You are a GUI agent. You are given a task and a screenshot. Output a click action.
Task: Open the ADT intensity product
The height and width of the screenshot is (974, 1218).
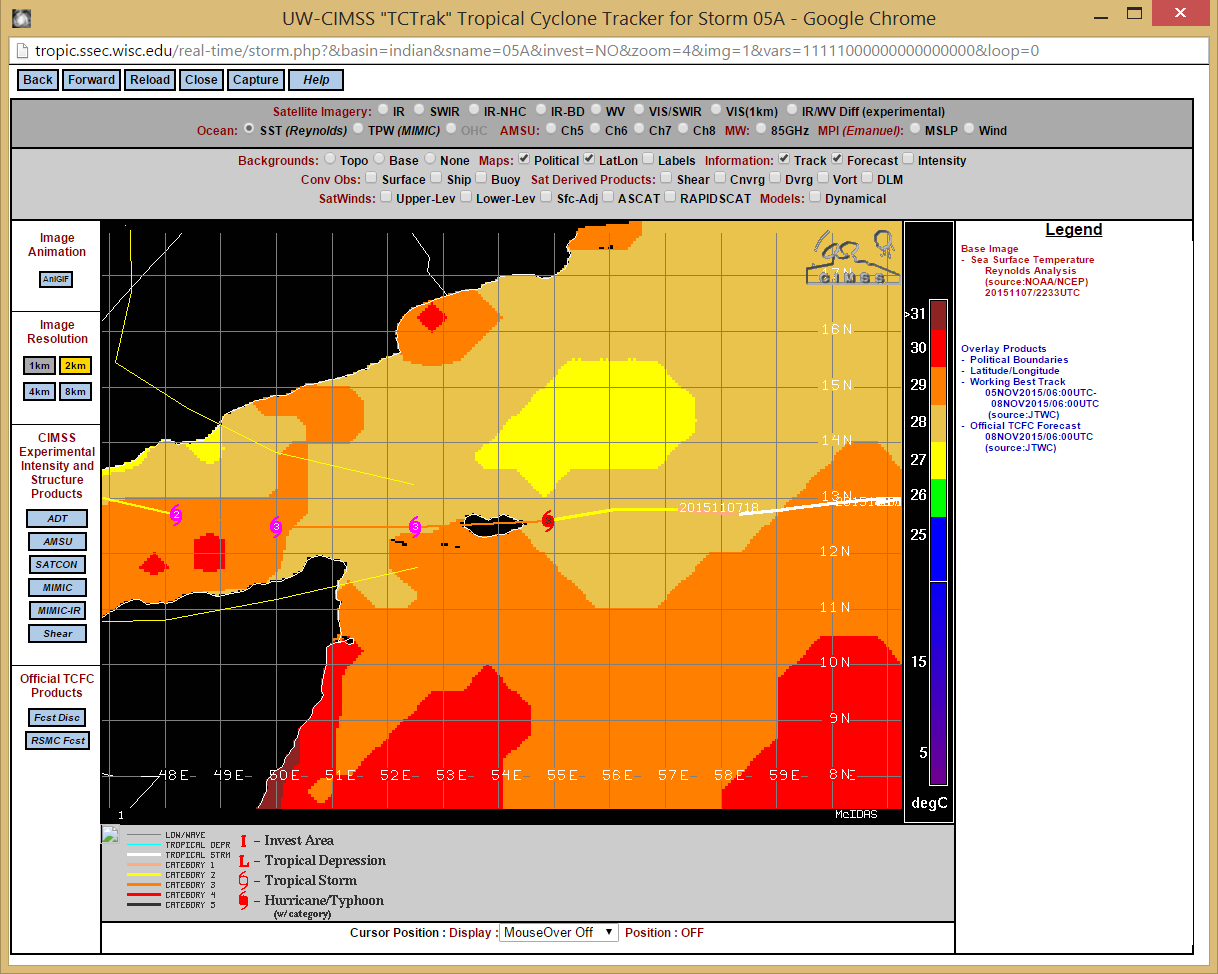tap(57, 519)
